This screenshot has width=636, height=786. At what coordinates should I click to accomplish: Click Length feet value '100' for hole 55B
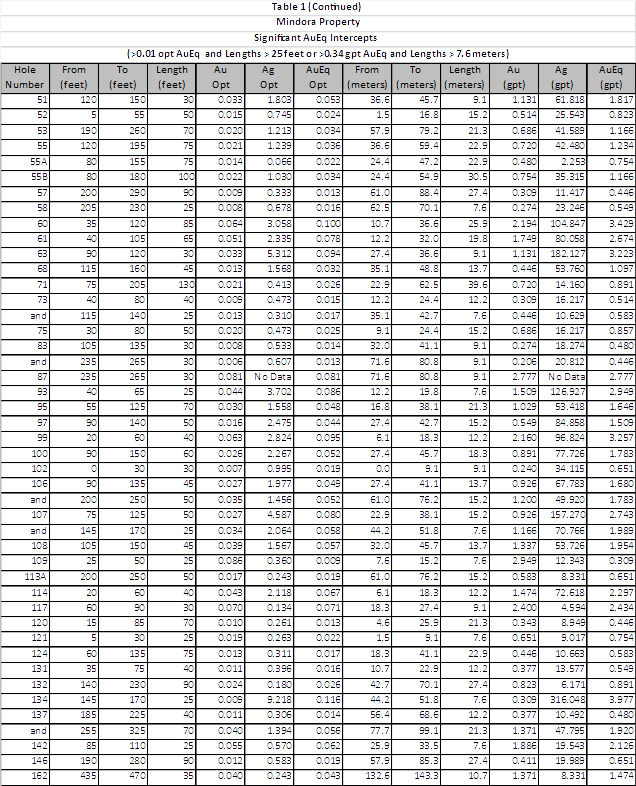click(x=186, y=177)
